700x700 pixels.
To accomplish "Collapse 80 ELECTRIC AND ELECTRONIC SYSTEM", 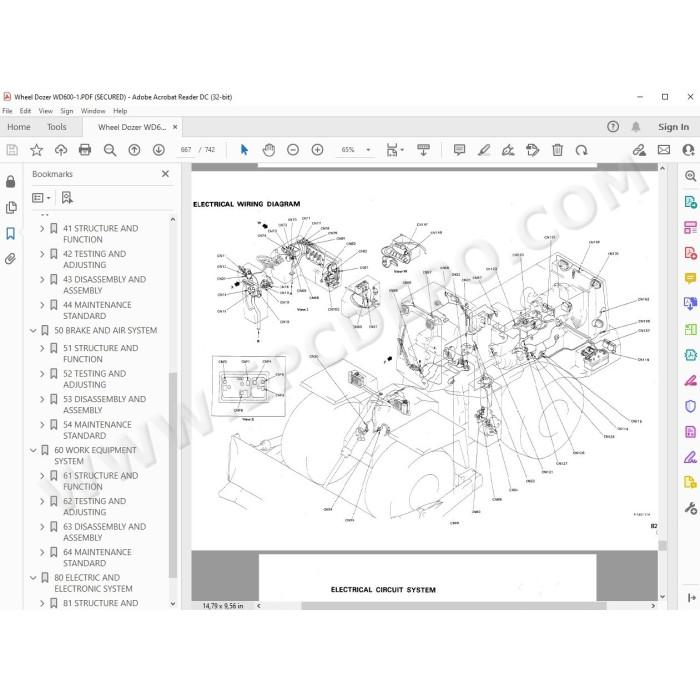I will point(33,578).
